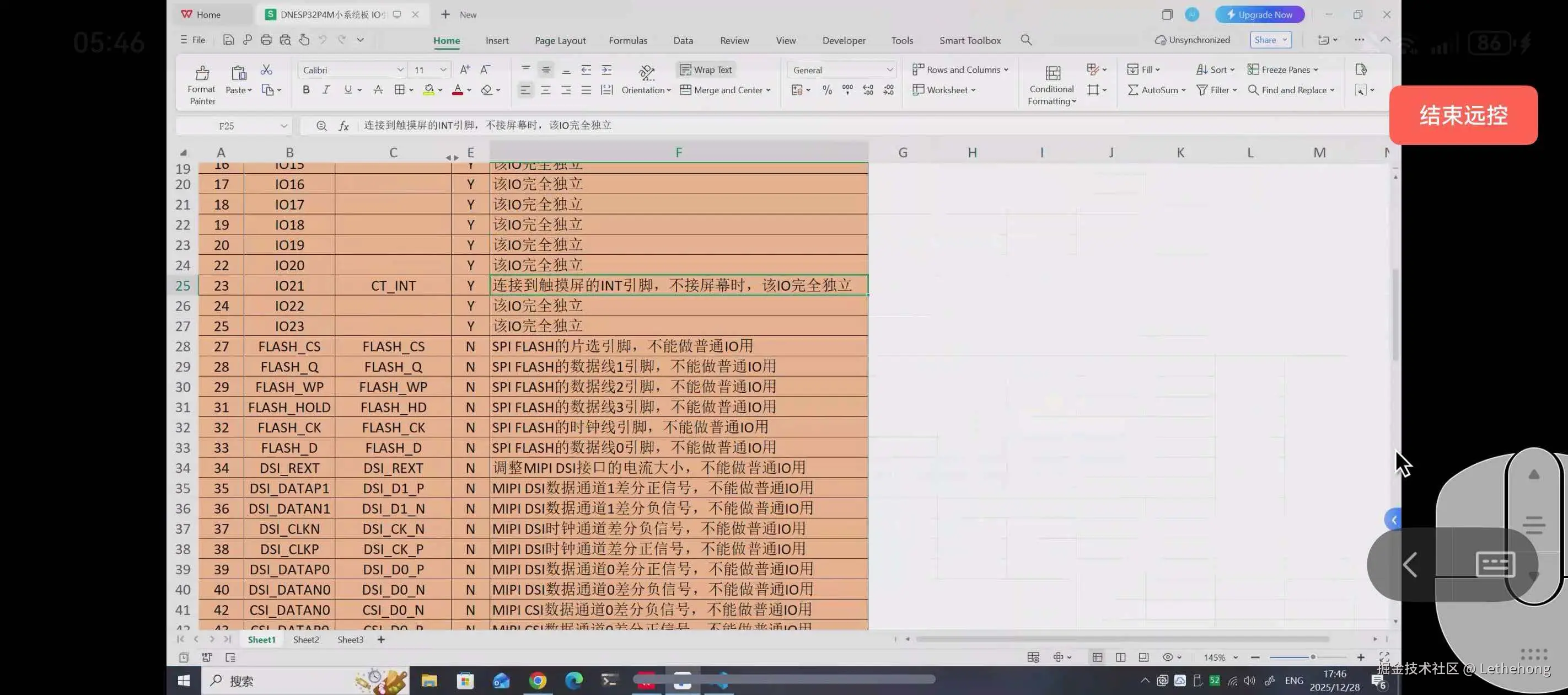Click the percent style icon
The height and width of the screenshot is (695, 1568).
click(x=826, y=90)
